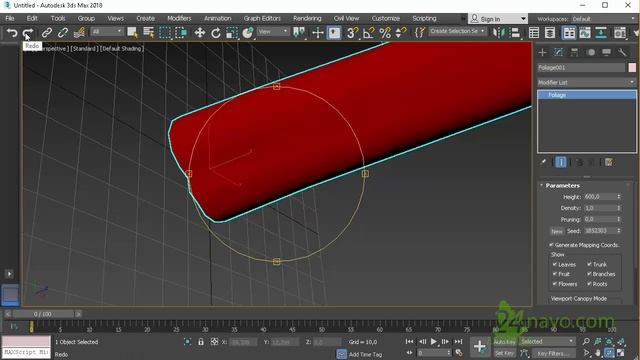Image resolution: width=640 pixels, height=360 pixels.
Task: Open the Selected key filter dropdown
Action: pyautogui.click(x=547, y=341)
